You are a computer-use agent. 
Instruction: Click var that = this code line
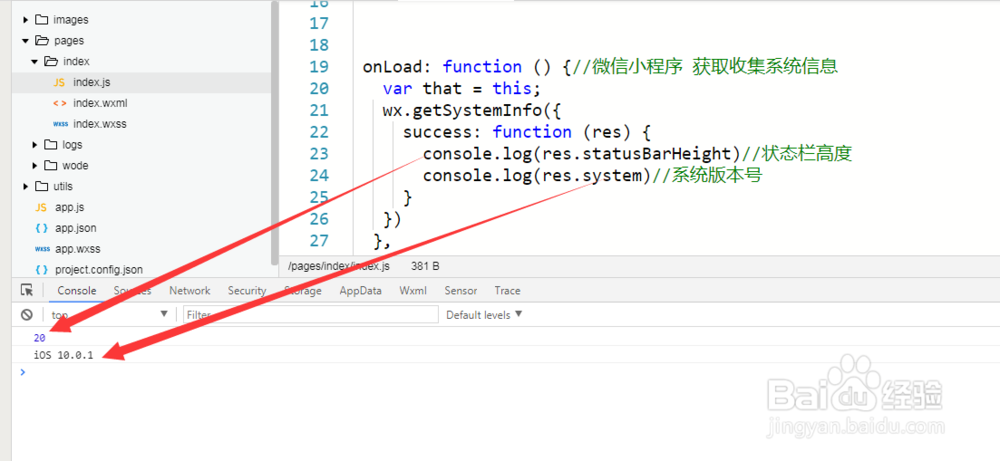[462, 89]
